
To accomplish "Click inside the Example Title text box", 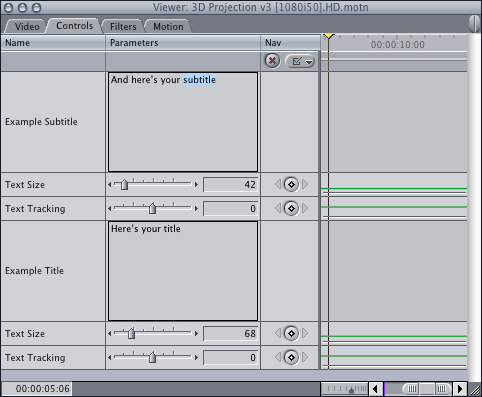I will click(183, 271).
